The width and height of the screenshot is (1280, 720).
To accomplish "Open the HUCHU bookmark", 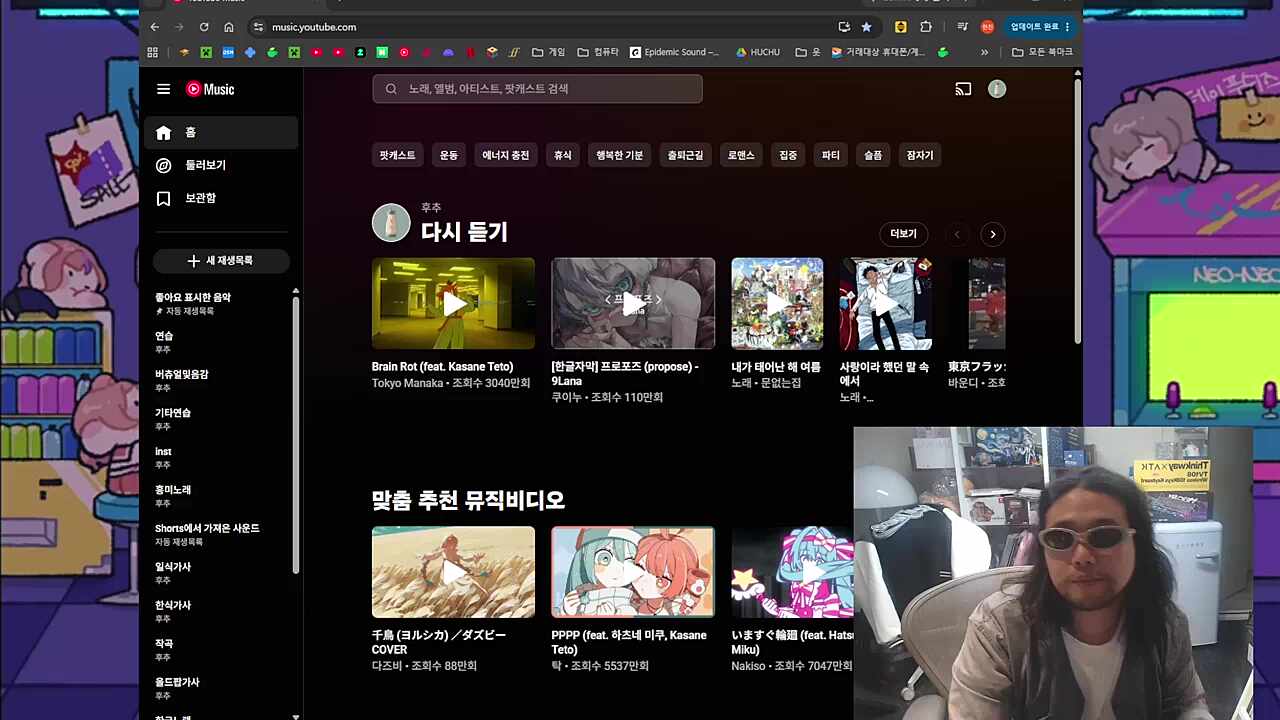I will point(757,52).
